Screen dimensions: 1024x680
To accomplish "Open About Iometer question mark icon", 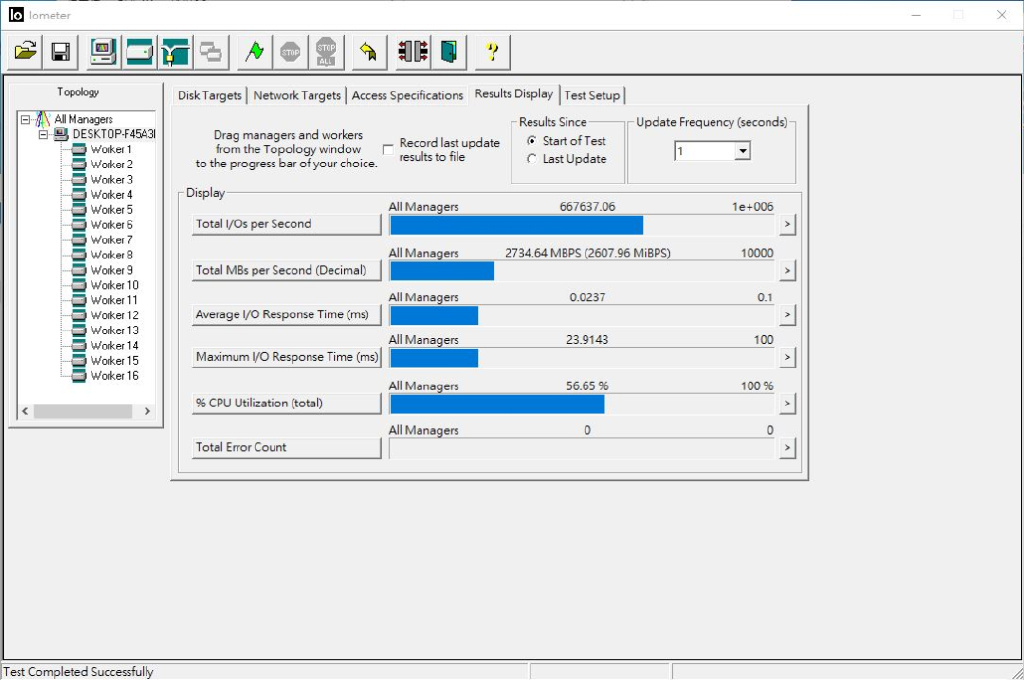I will tap(491, 51).
